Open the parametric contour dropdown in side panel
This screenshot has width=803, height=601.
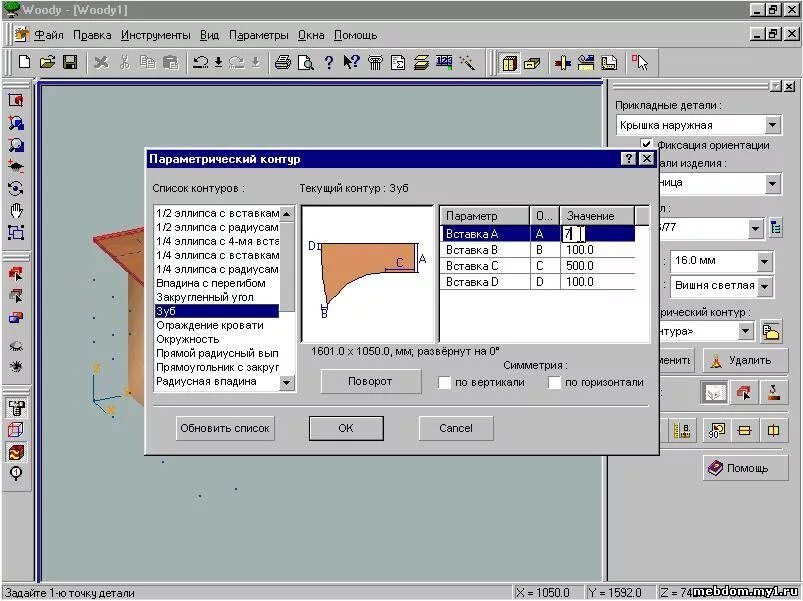tap(746, 331)
